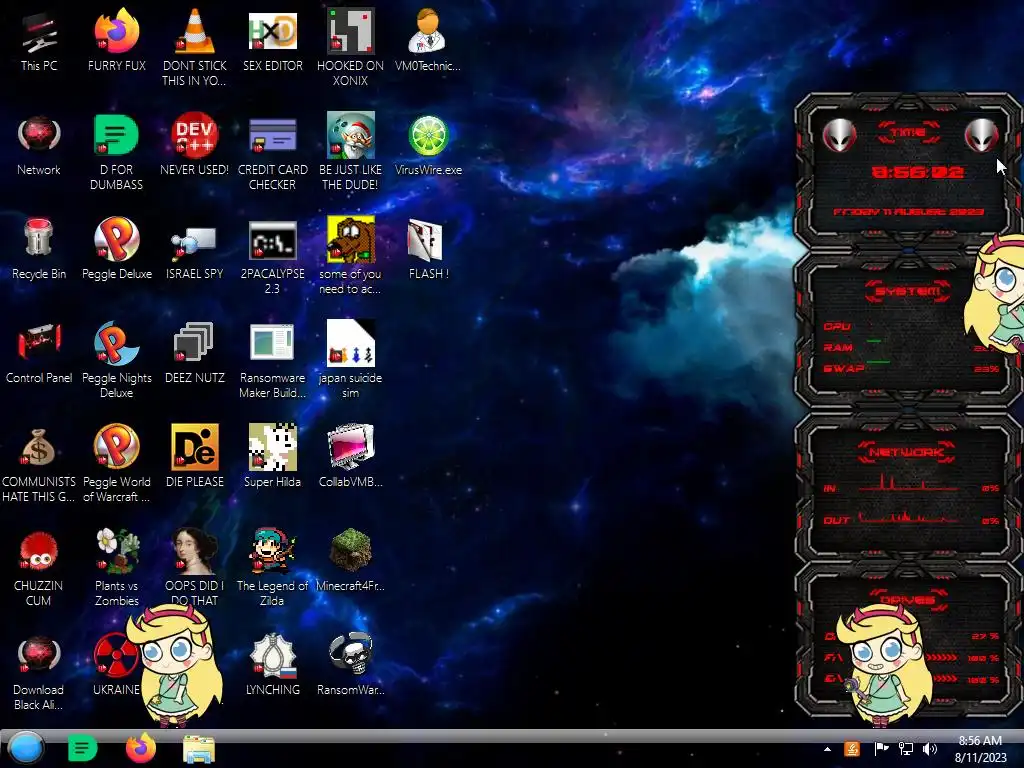Click the Download Black Ali... icon
The width and height of the screenshot is (1024, 768).
39,671
